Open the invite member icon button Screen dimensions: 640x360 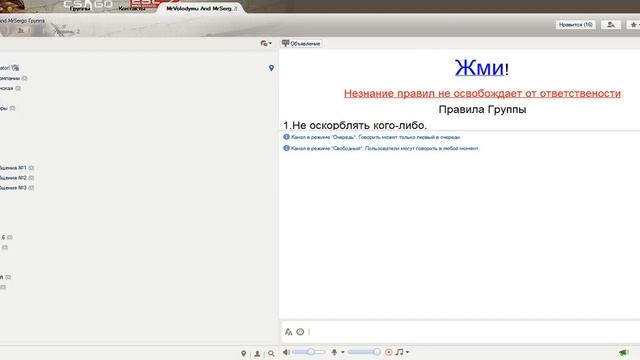coord(611,25)
